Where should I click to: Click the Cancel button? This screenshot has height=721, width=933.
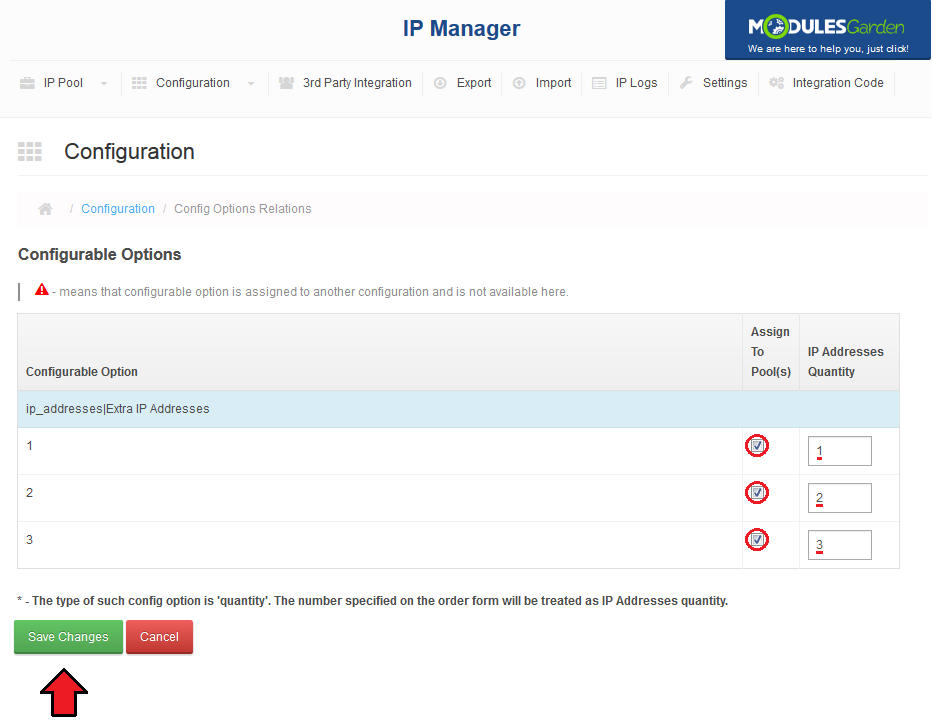point(159,637)
